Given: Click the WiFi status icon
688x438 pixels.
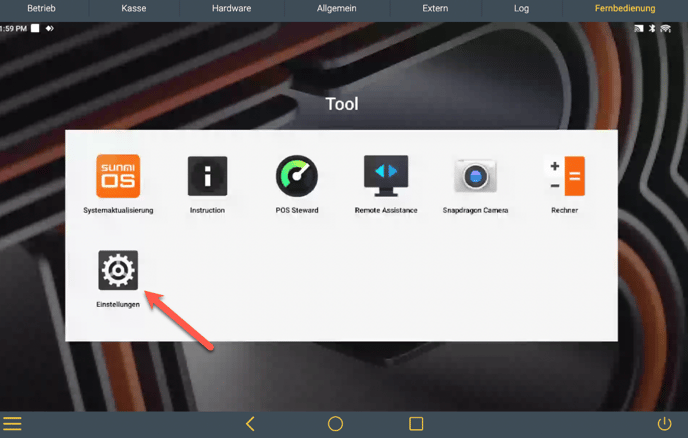Looking at the screenshot, I should [x=665, y=29].
